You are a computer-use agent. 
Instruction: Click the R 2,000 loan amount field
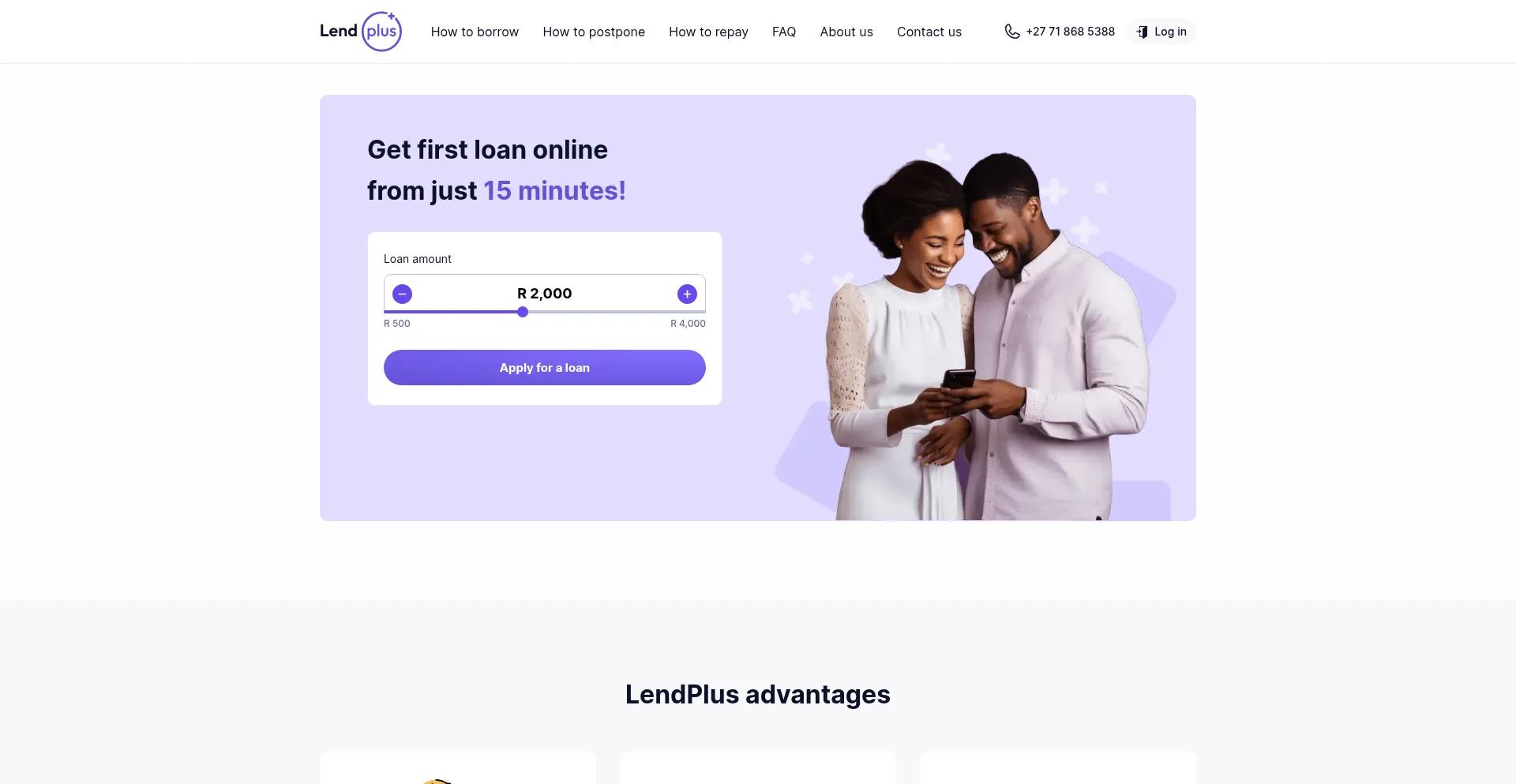(x=545, y=294)
